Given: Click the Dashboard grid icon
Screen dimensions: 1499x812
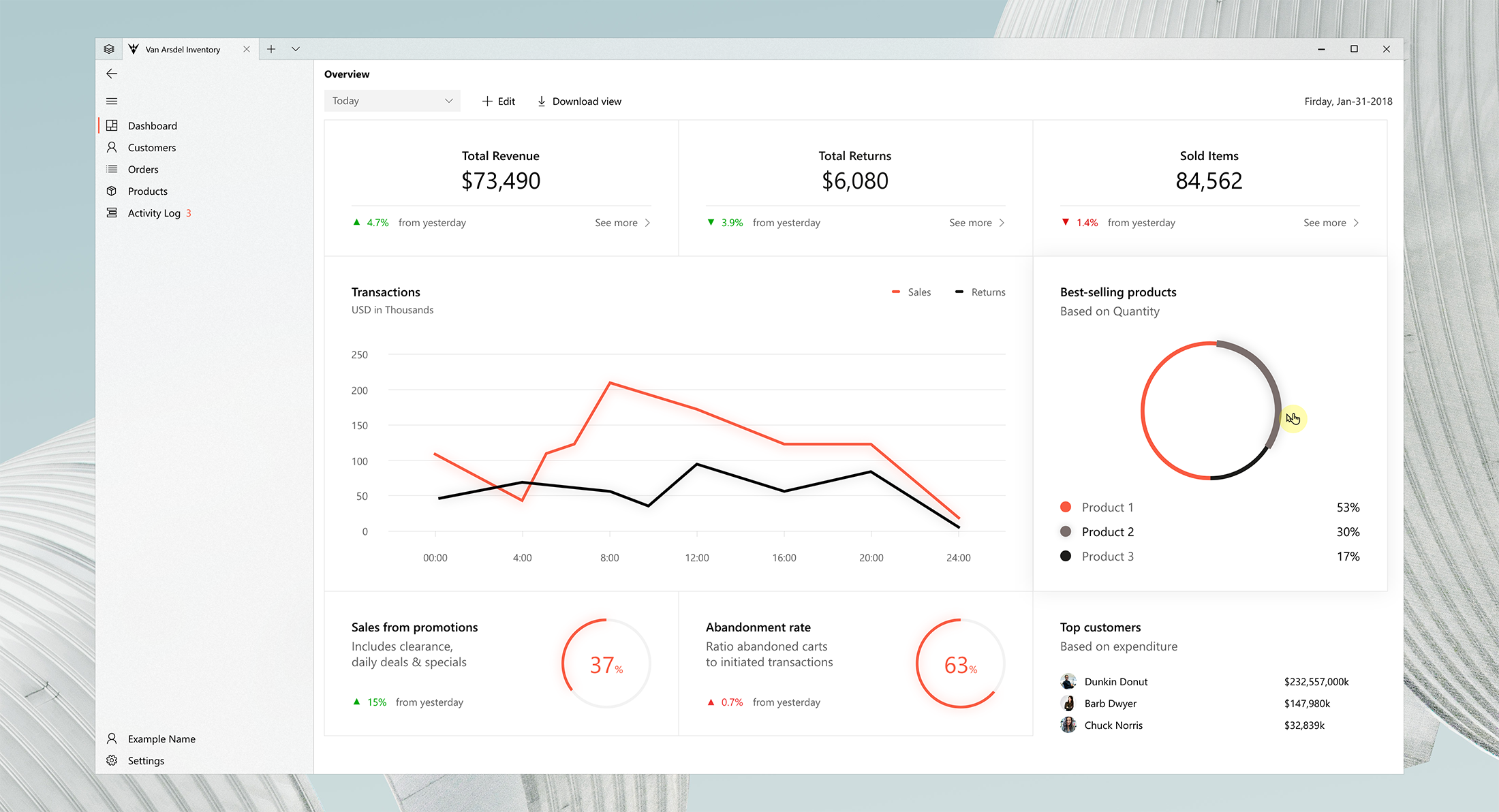Looking at the screenshot, I should [112, 125].
